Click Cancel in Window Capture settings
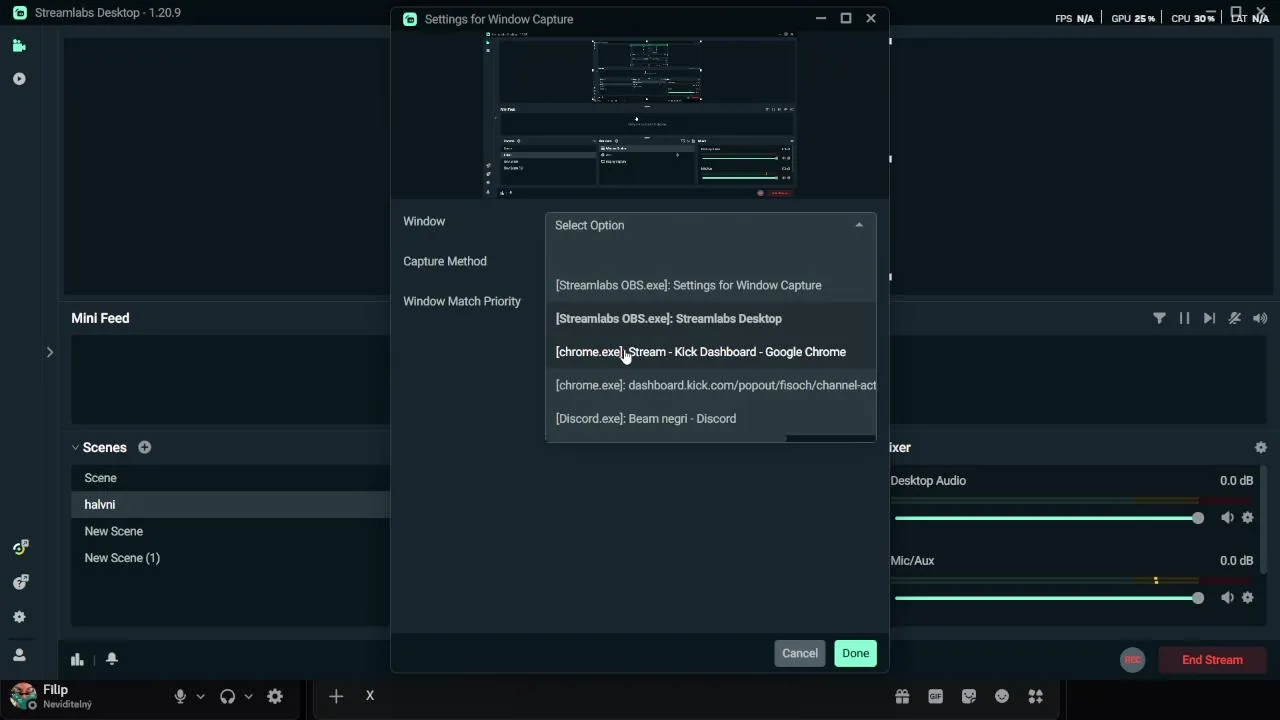Screen dimensions: 1280x720 [x=800, y=653]
